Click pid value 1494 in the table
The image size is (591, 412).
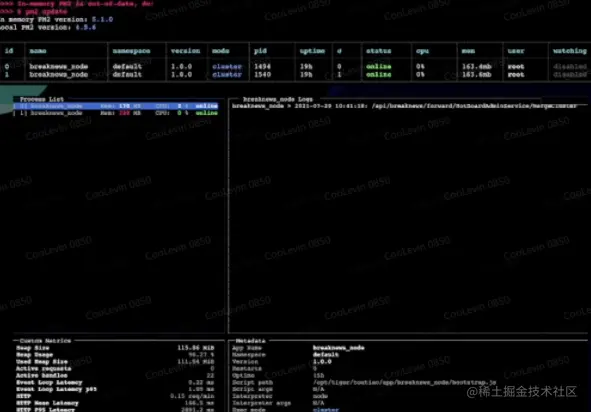[262, 66]
